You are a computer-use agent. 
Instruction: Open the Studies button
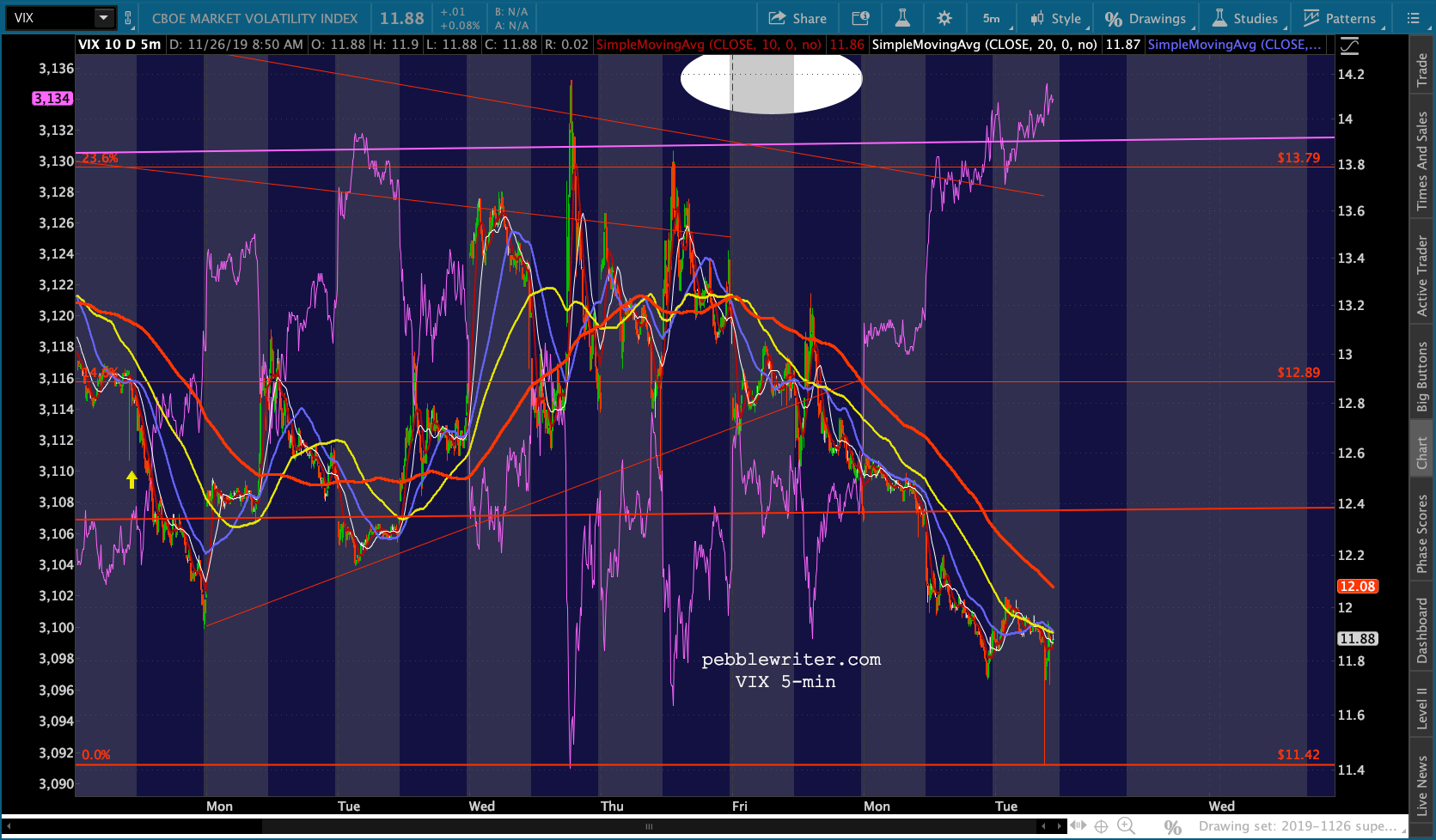(1245, 18)
